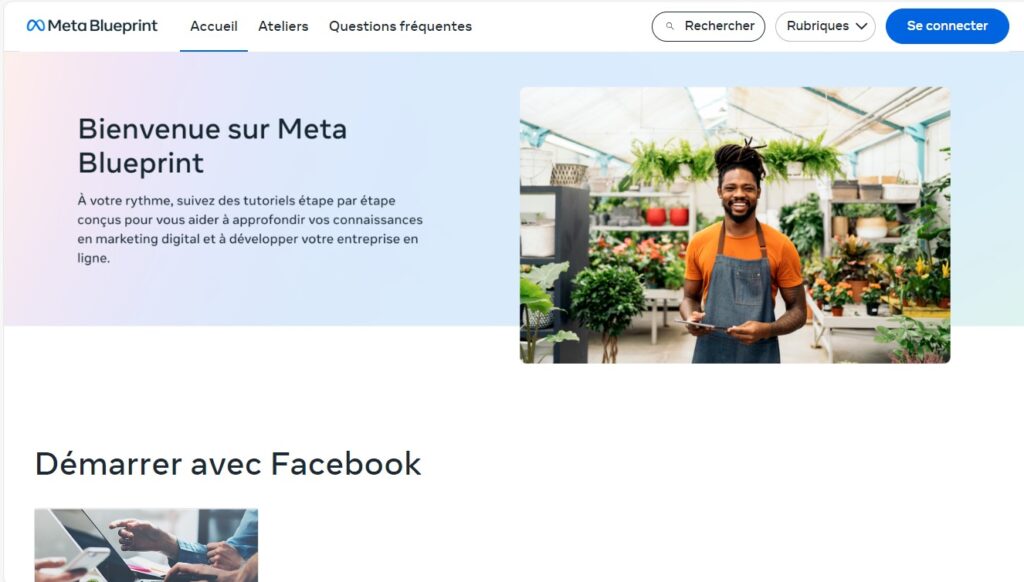The width and height of the screenshot is (1024, 582).
Task: Open the Ateliers section
Action: coord(283,26)
